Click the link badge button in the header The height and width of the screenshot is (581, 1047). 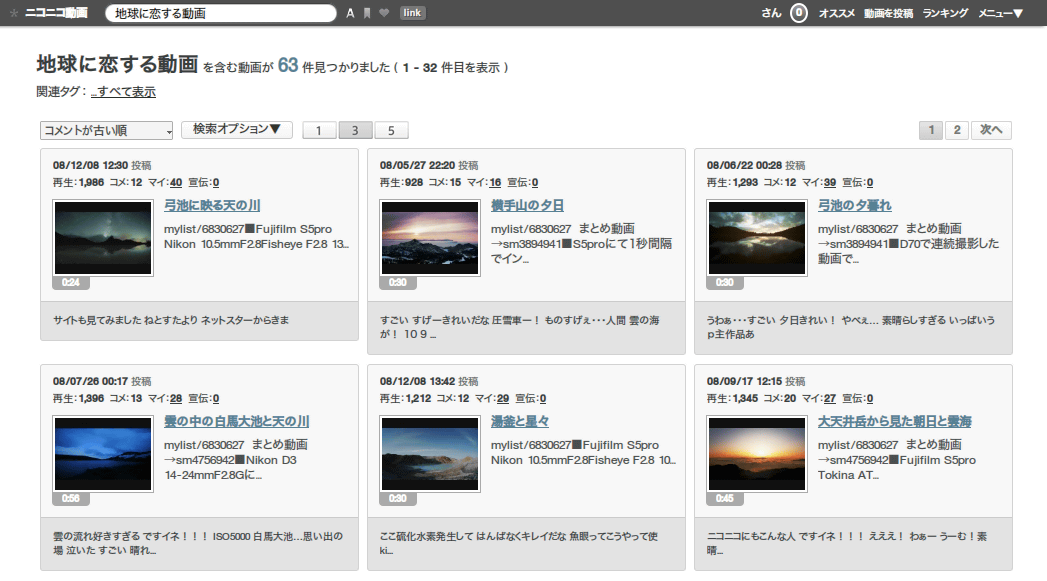coord(412,13)
